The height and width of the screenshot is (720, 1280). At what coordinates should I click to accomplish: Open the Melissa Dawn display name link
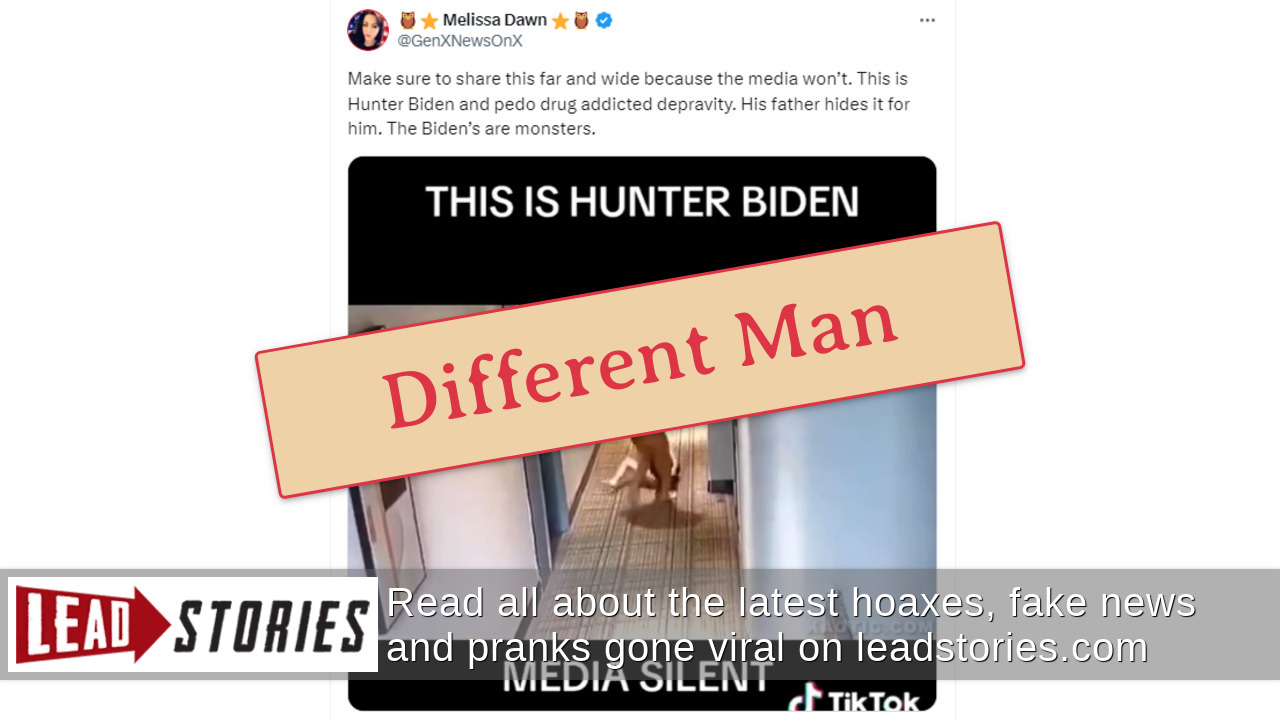coord(494,20)
